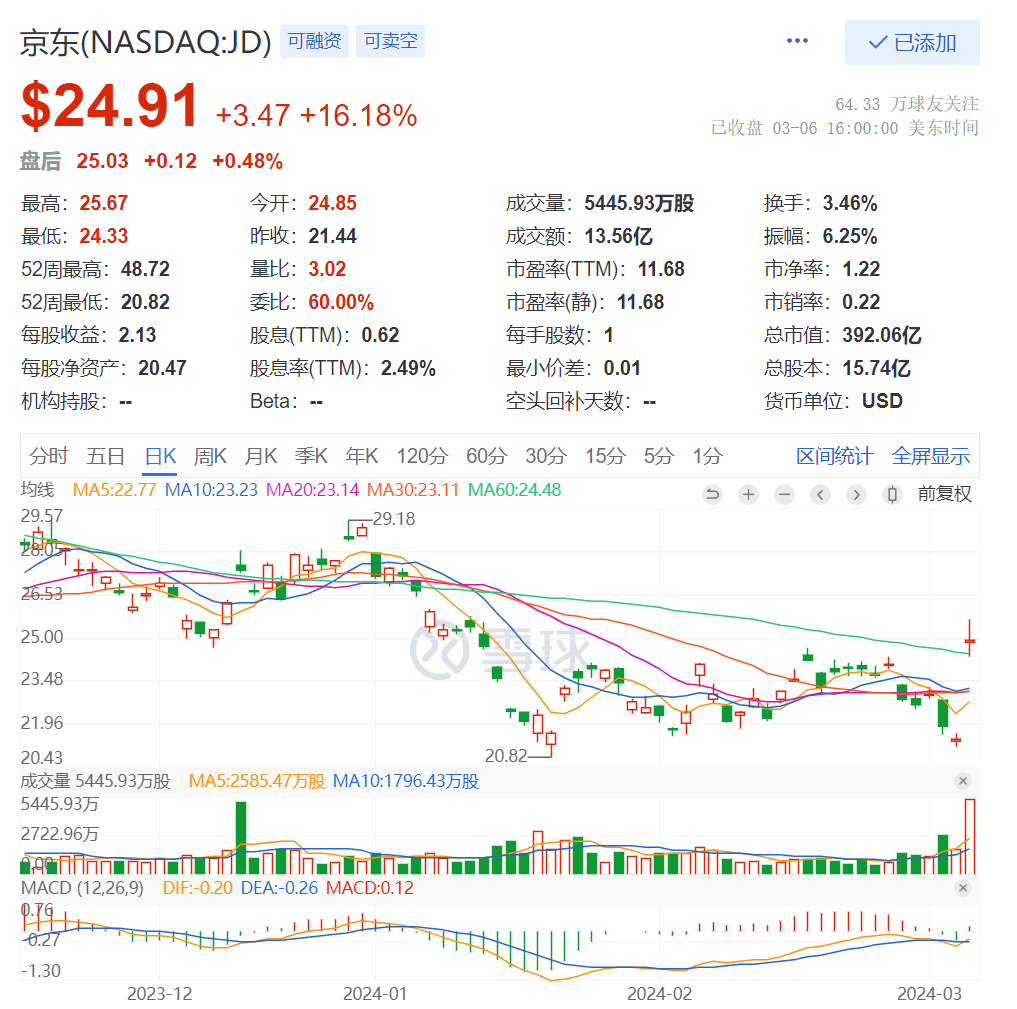The width and height of the screenshot is (1017, 1009).
Task: Close the volume indicator panel
Action: click(x=962, y=781)
